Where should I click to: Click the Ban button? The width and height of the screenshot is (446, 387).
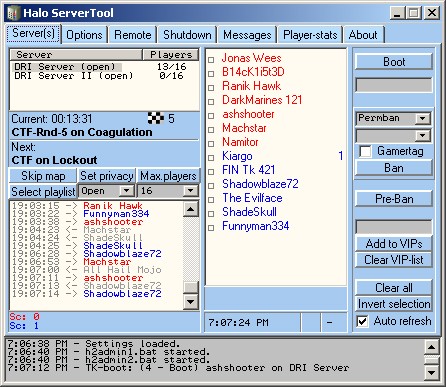[x=394, y=168]
